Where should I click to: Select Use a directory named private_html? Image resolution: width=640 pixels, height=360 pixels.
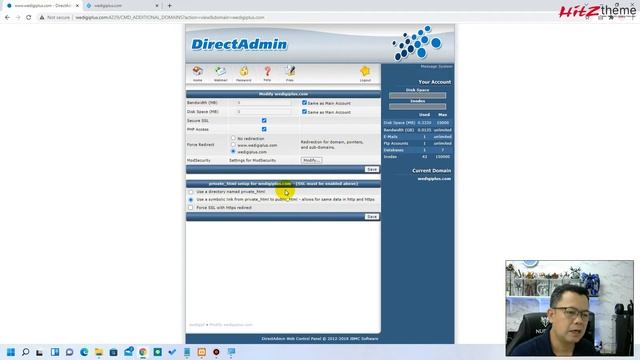tap(191, 191)
